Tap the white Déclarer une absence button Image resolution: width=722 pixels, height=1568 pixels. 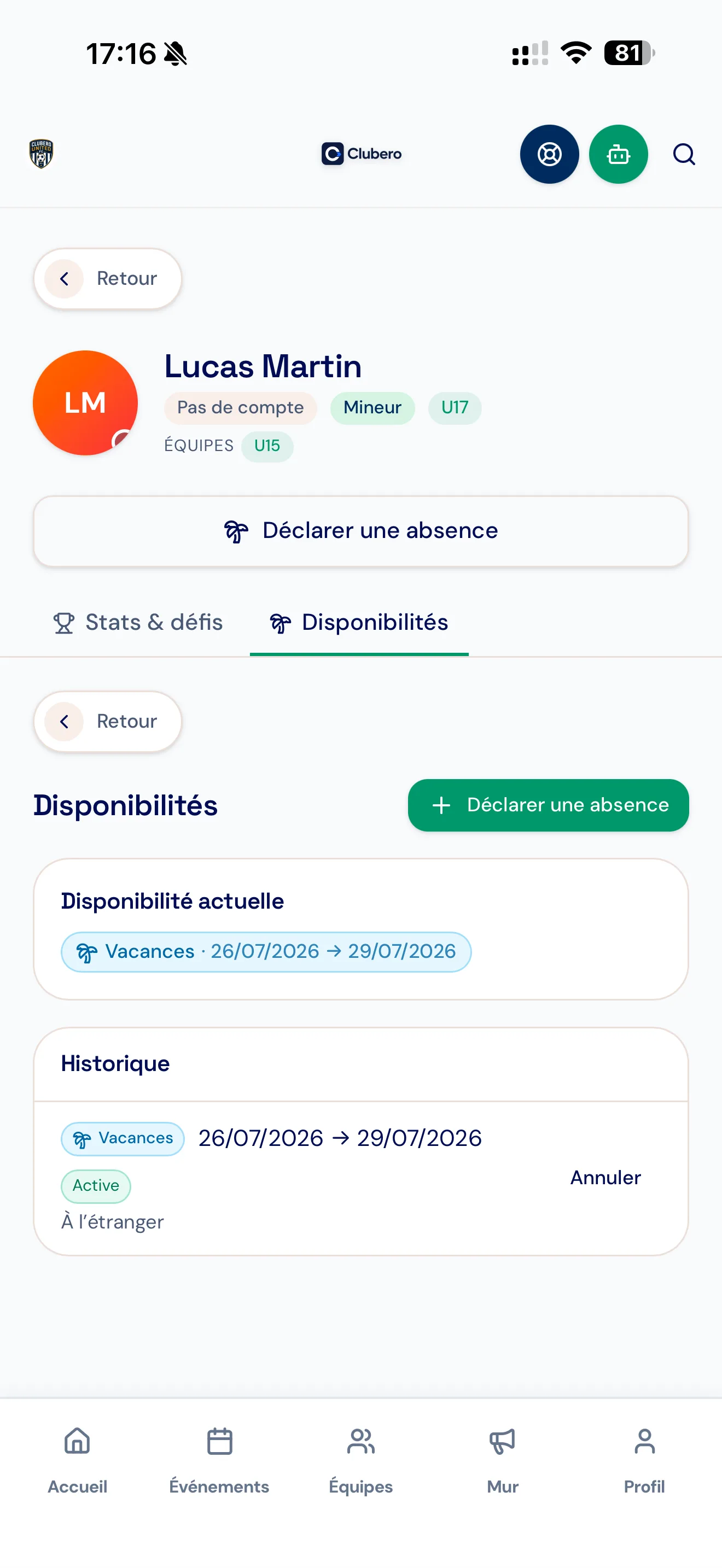pos(361,531)
